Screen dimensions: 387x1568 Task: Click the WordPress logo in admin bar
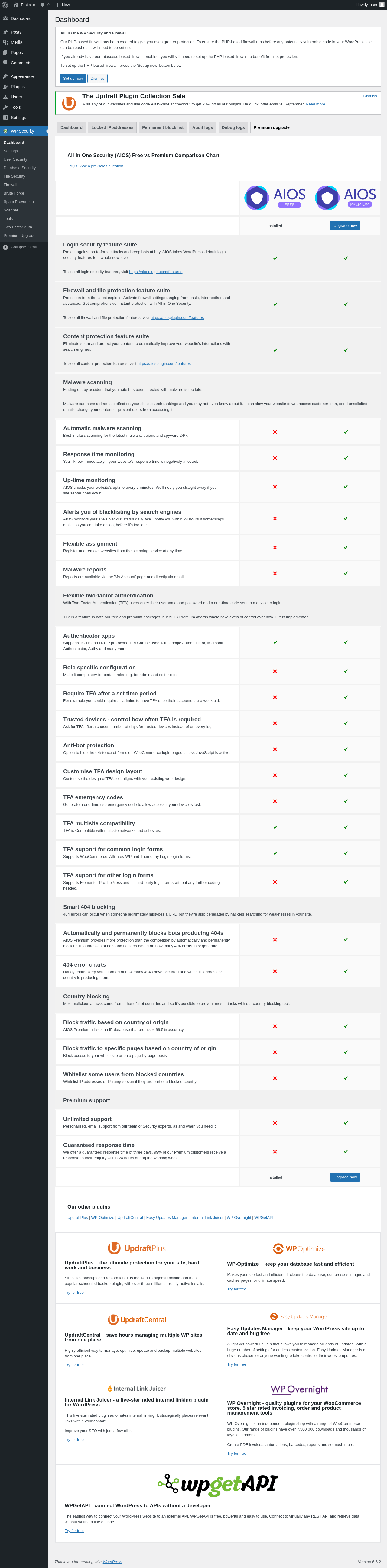click(x=5, y=4)
